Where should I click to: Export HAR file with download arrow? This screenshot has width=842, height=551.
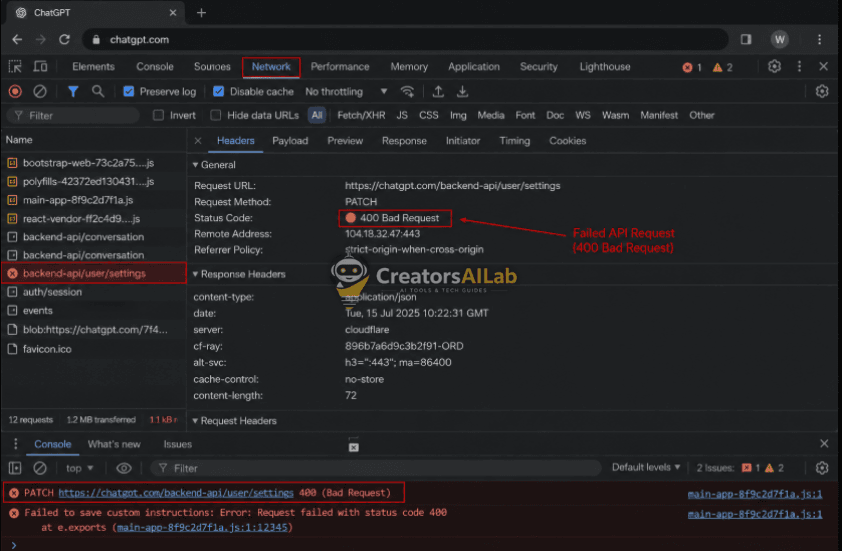click(x=462, y=91)
